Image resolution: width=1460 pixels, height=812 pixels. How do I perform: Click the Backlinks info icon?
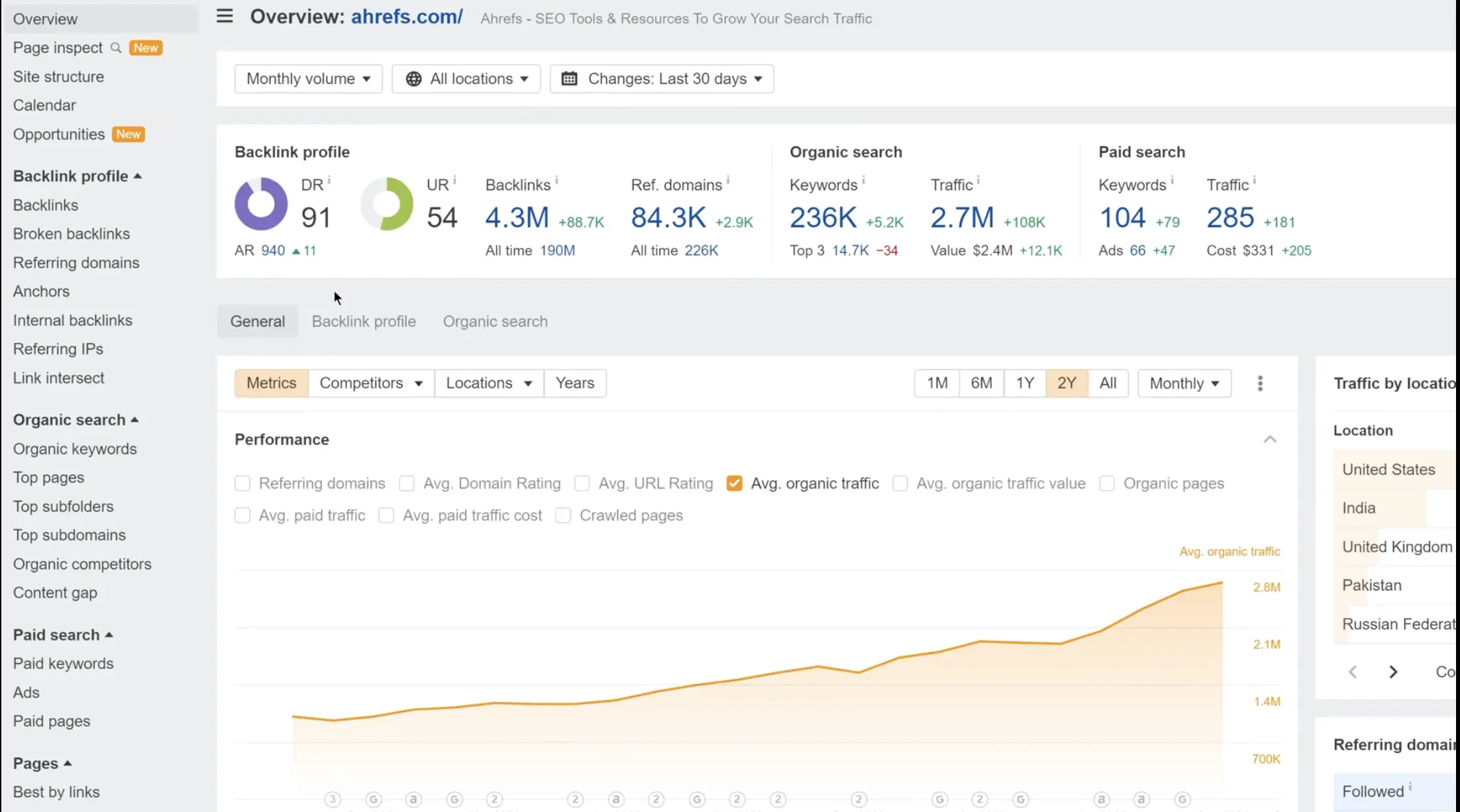click(556, 180)
